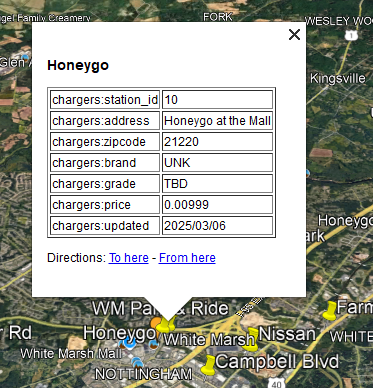This screenshot has width=373, height=388.
Task: Click the 'NOTTINGHAM' map label
Action: [144, 374]
